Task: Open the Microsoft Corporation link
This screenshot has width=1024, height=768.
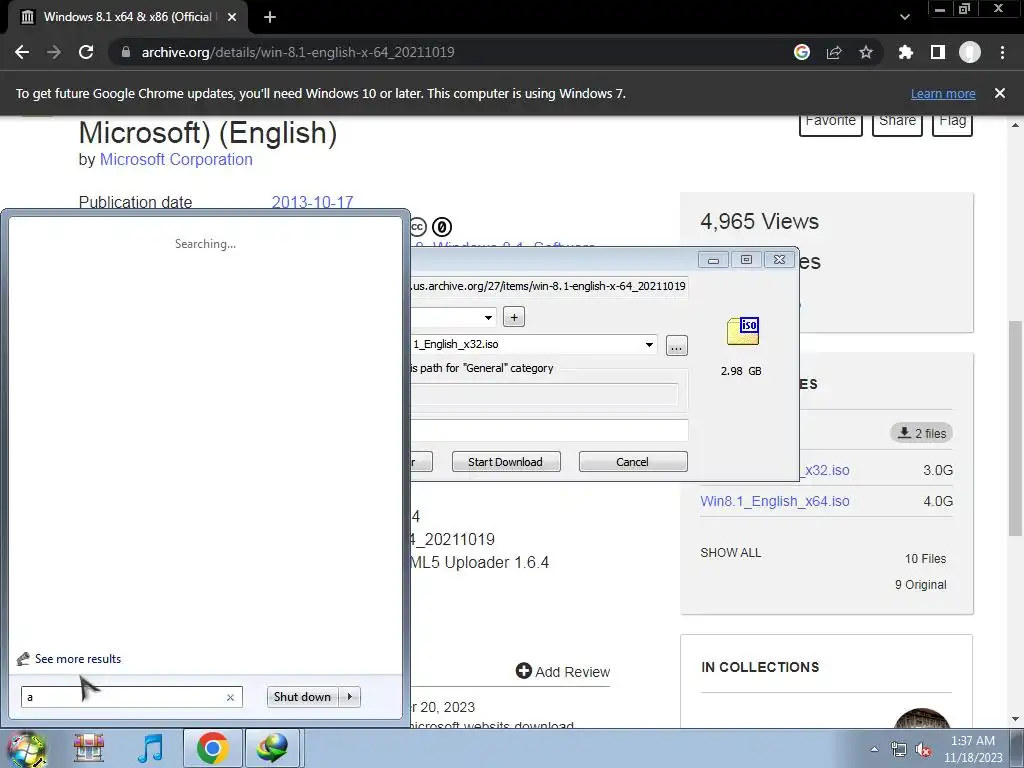Action: pyautogui.click(x=176, y=159)
